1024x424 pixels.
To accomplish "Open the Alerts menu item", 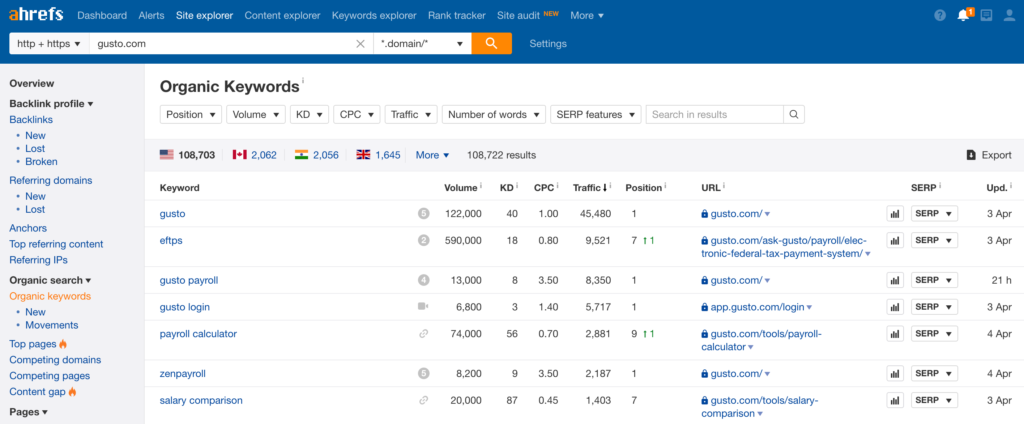I will click(x=152, y=15).
